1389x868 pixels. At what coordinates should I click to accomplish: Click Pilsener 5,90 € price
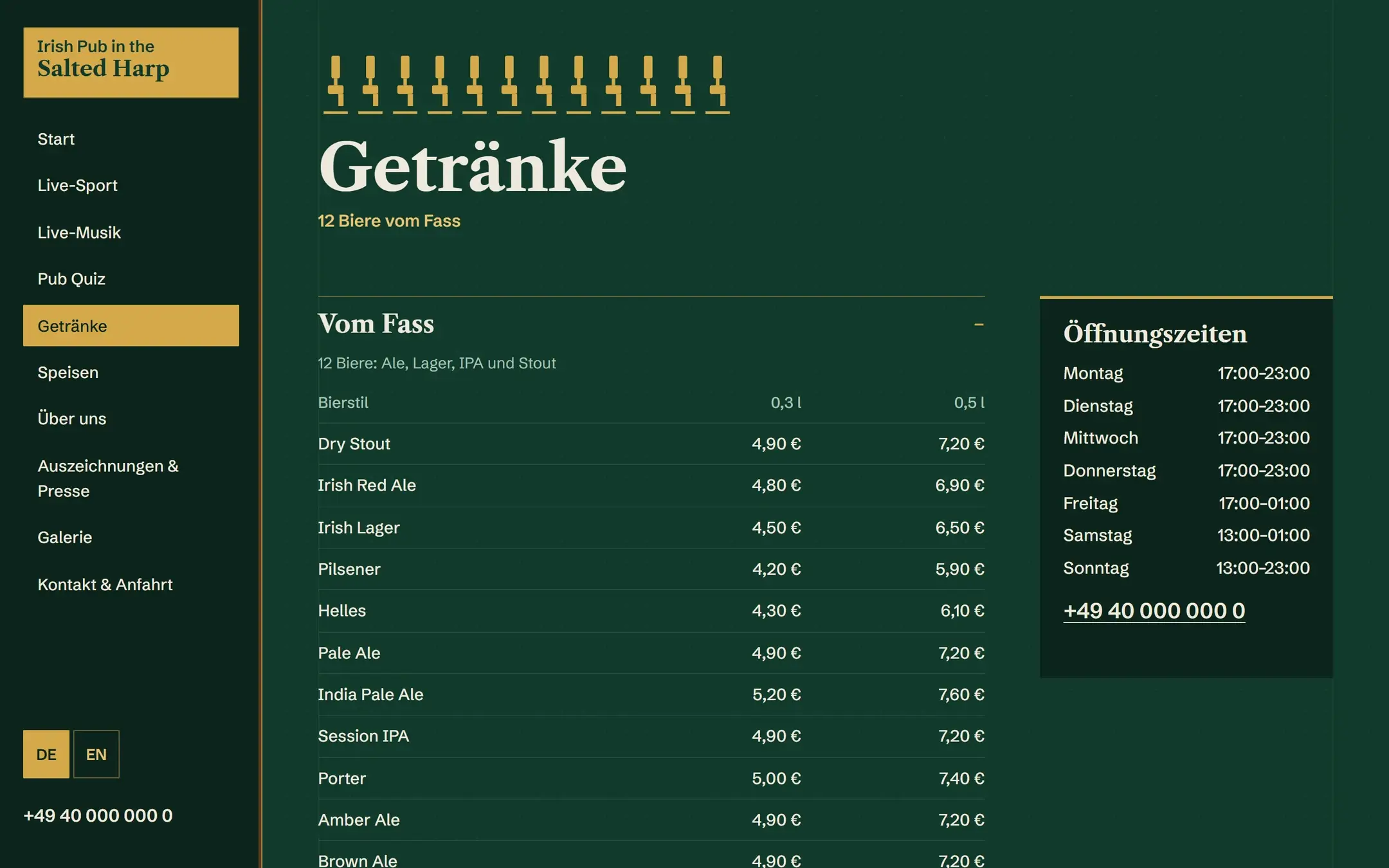(959, 569)
